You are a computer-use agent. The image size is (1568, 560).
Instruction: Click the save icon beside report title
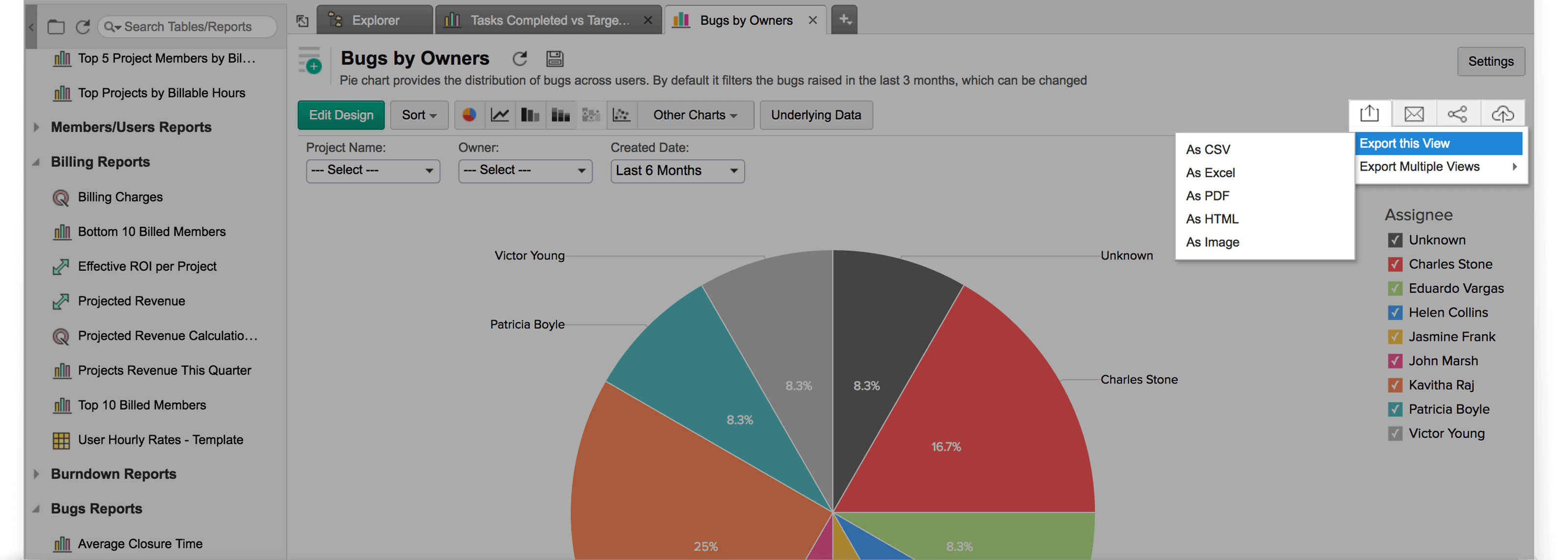click(x=555, y=58)
